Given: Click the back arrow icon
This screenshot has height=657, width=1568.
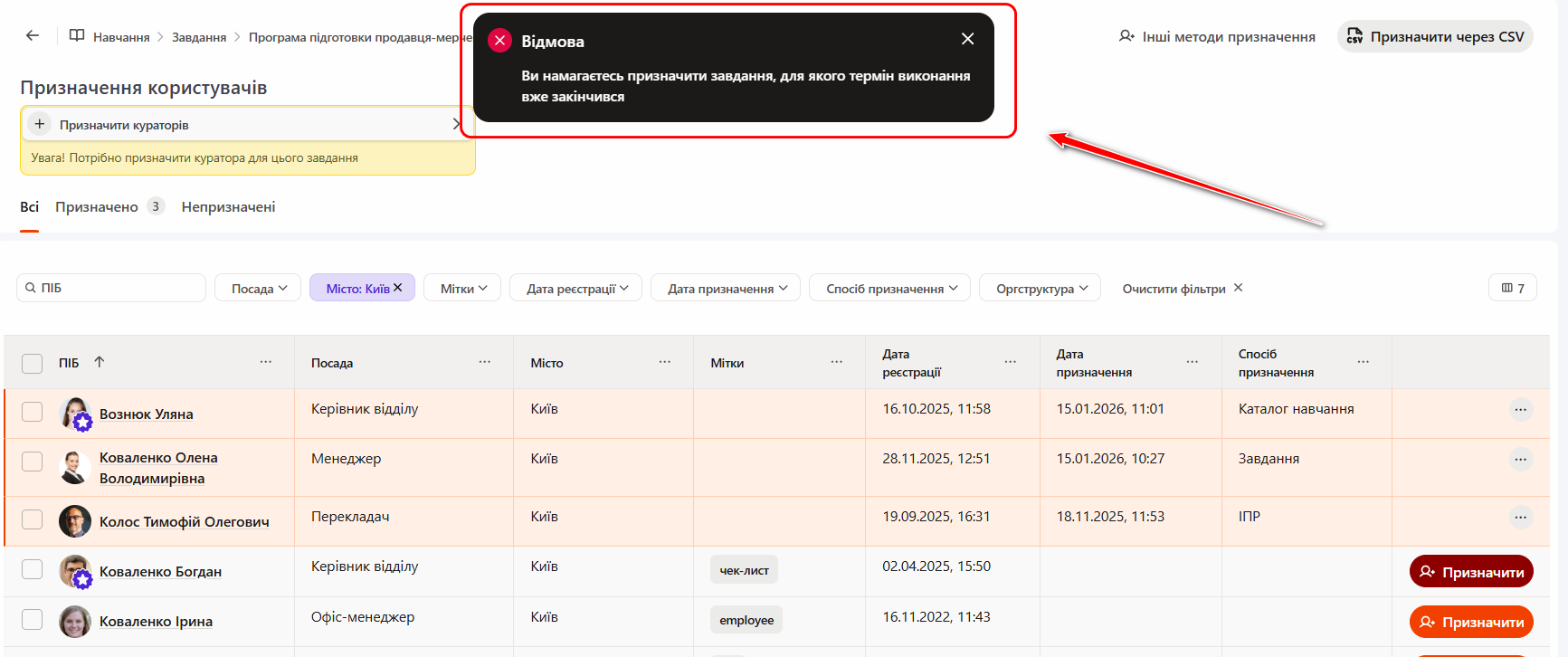Looking at the screenshot, I should [x=33, y=35].
